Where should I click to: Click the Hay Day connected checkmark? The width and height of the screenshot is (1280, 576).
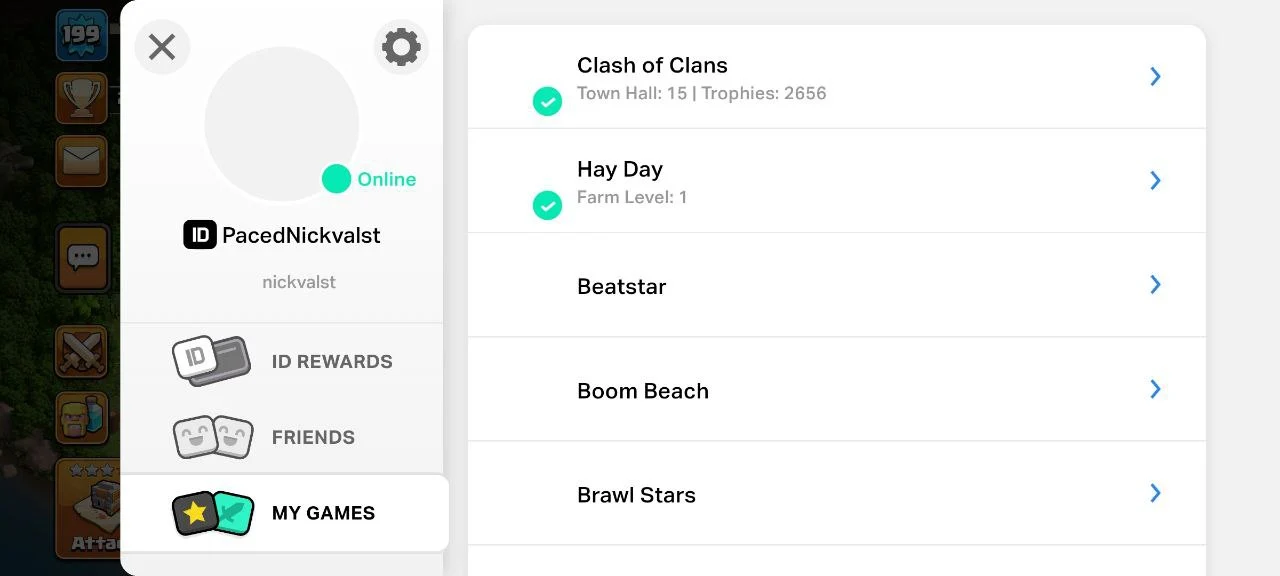point(547,205)
